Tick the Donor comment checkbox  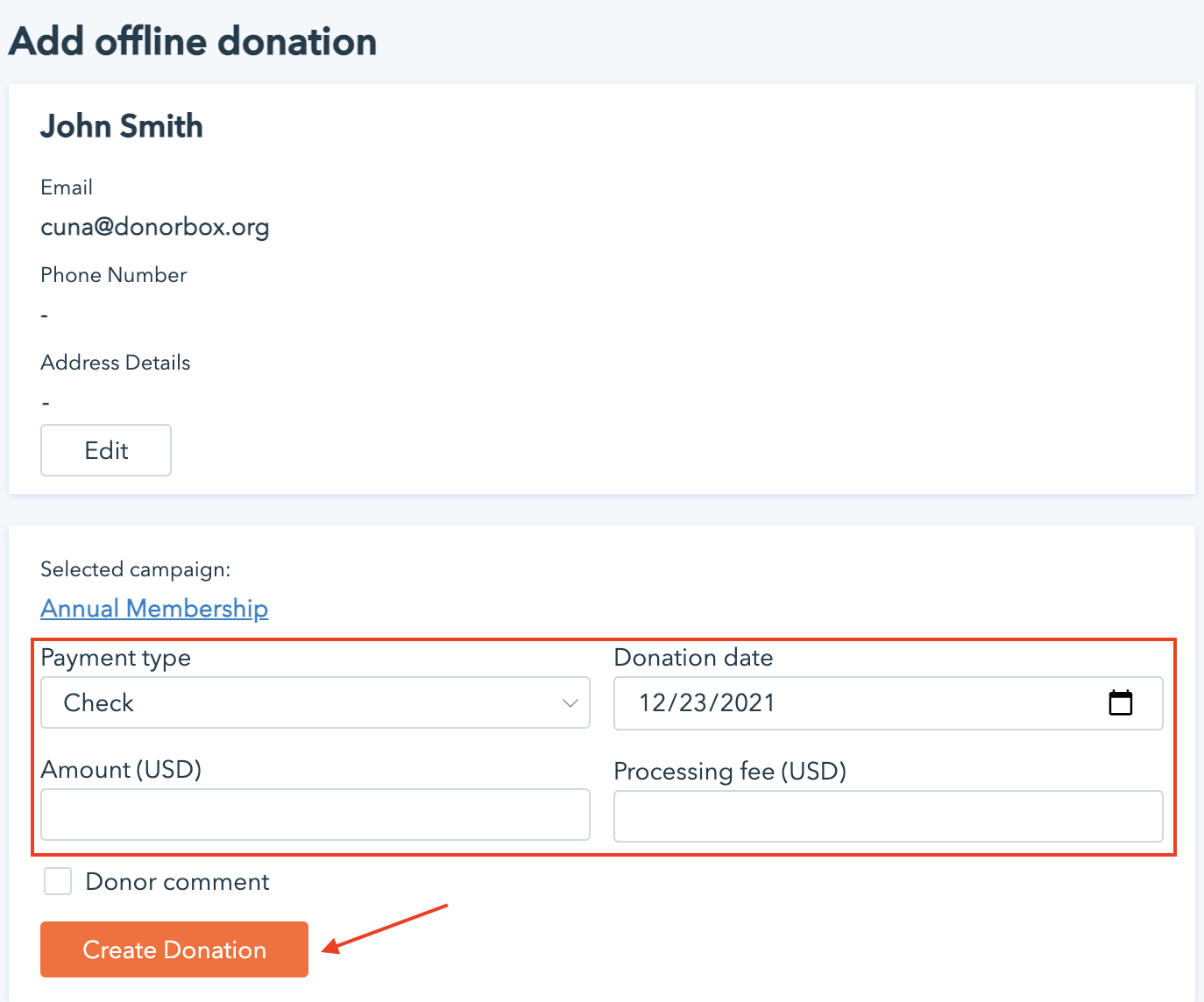[58, 881]
